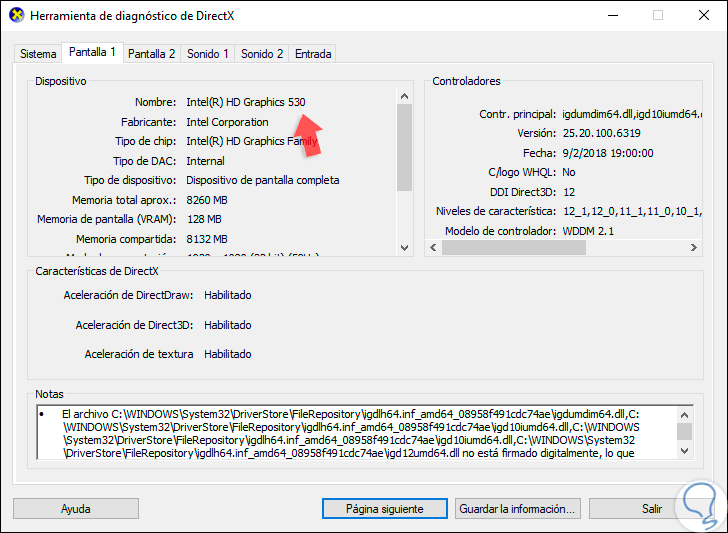This screenshot has width=728, height=533.
Task: Click Habilitado next to Aceleración de Direct3D
Action: click(228, 325)
